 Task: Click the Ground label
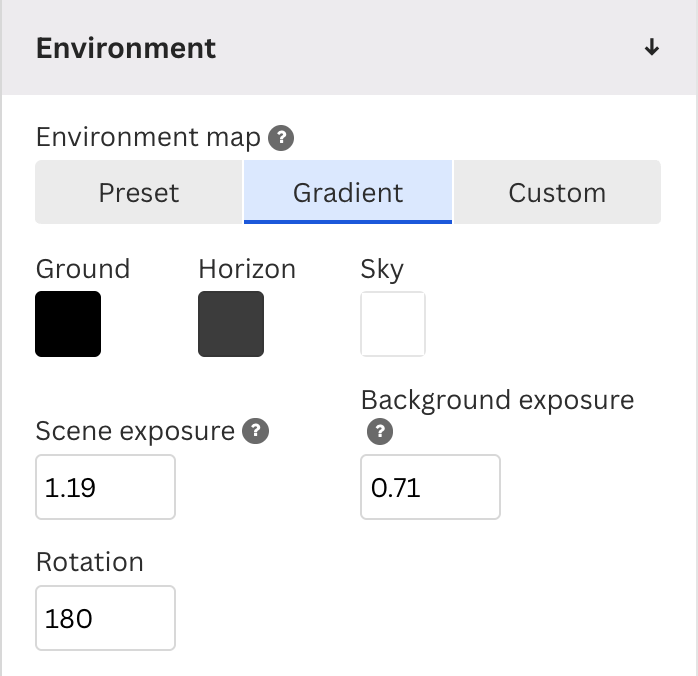pyautogui.click(x=83, y=269)
